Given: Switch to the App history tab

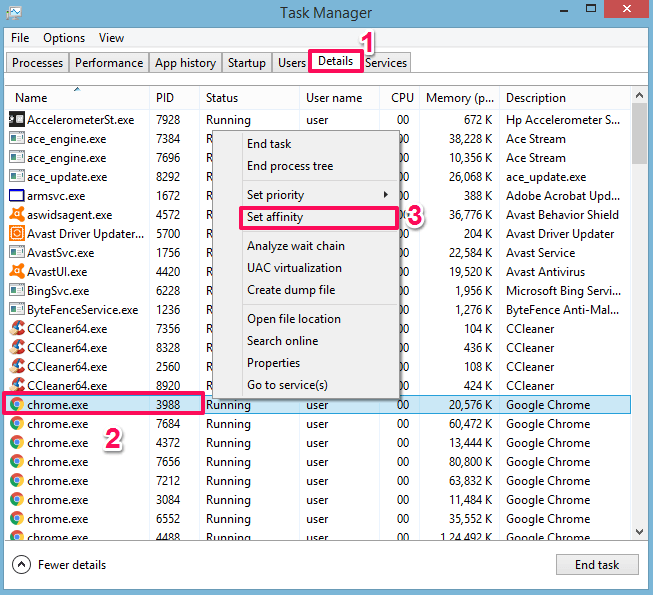Looking at the screenshot, I should [185, 62].
